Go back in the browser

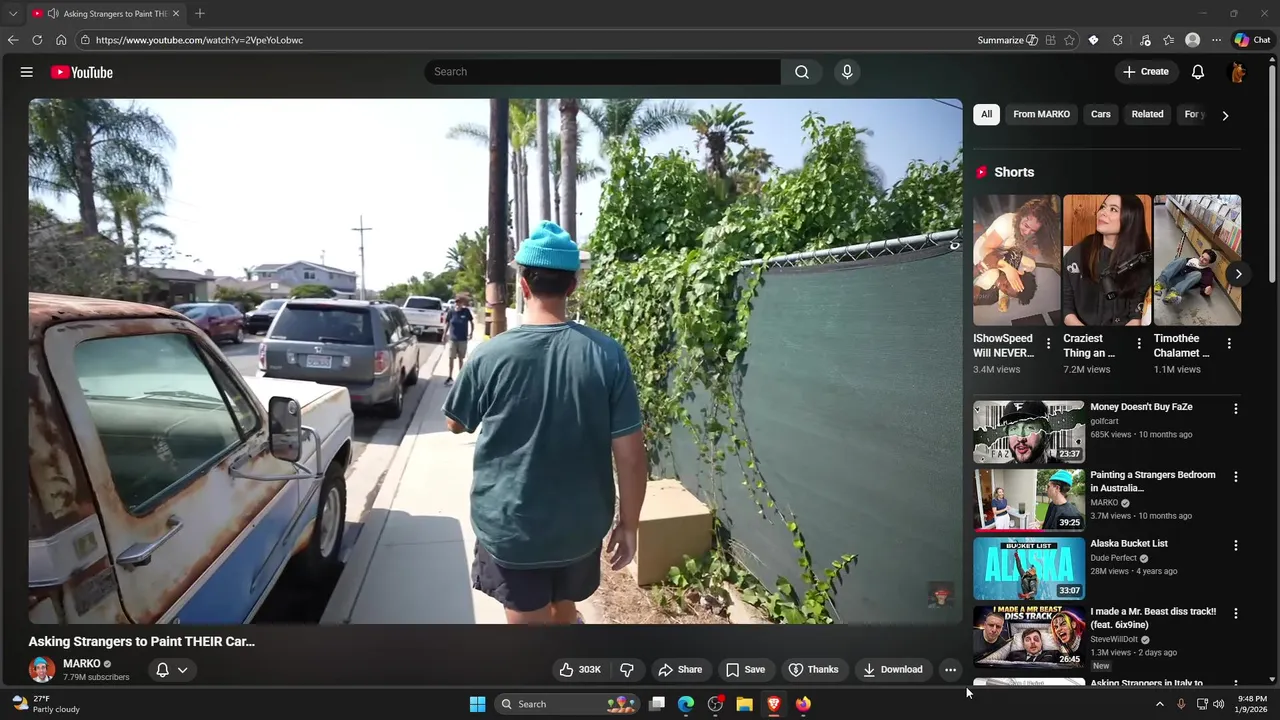click(13, 40)
